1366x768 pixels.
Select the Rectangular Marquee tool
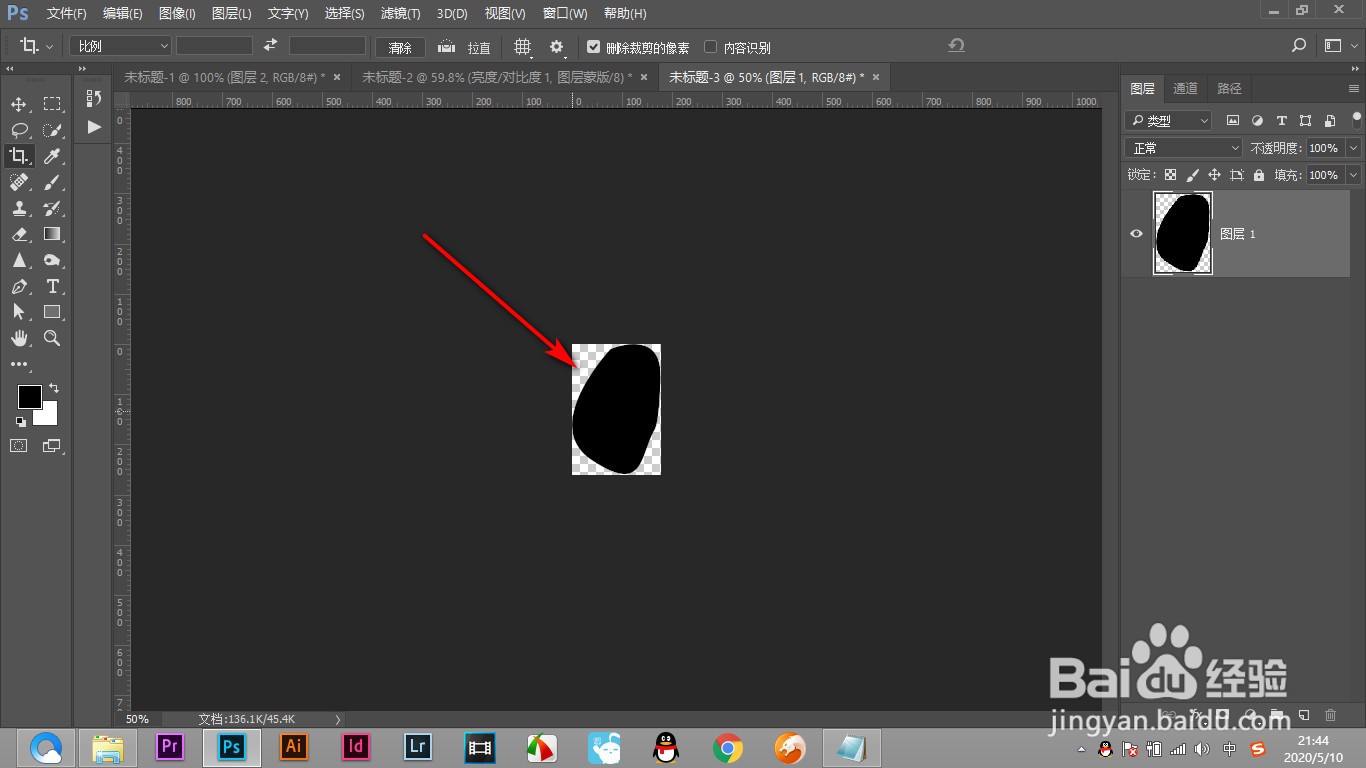click(52, 104)
